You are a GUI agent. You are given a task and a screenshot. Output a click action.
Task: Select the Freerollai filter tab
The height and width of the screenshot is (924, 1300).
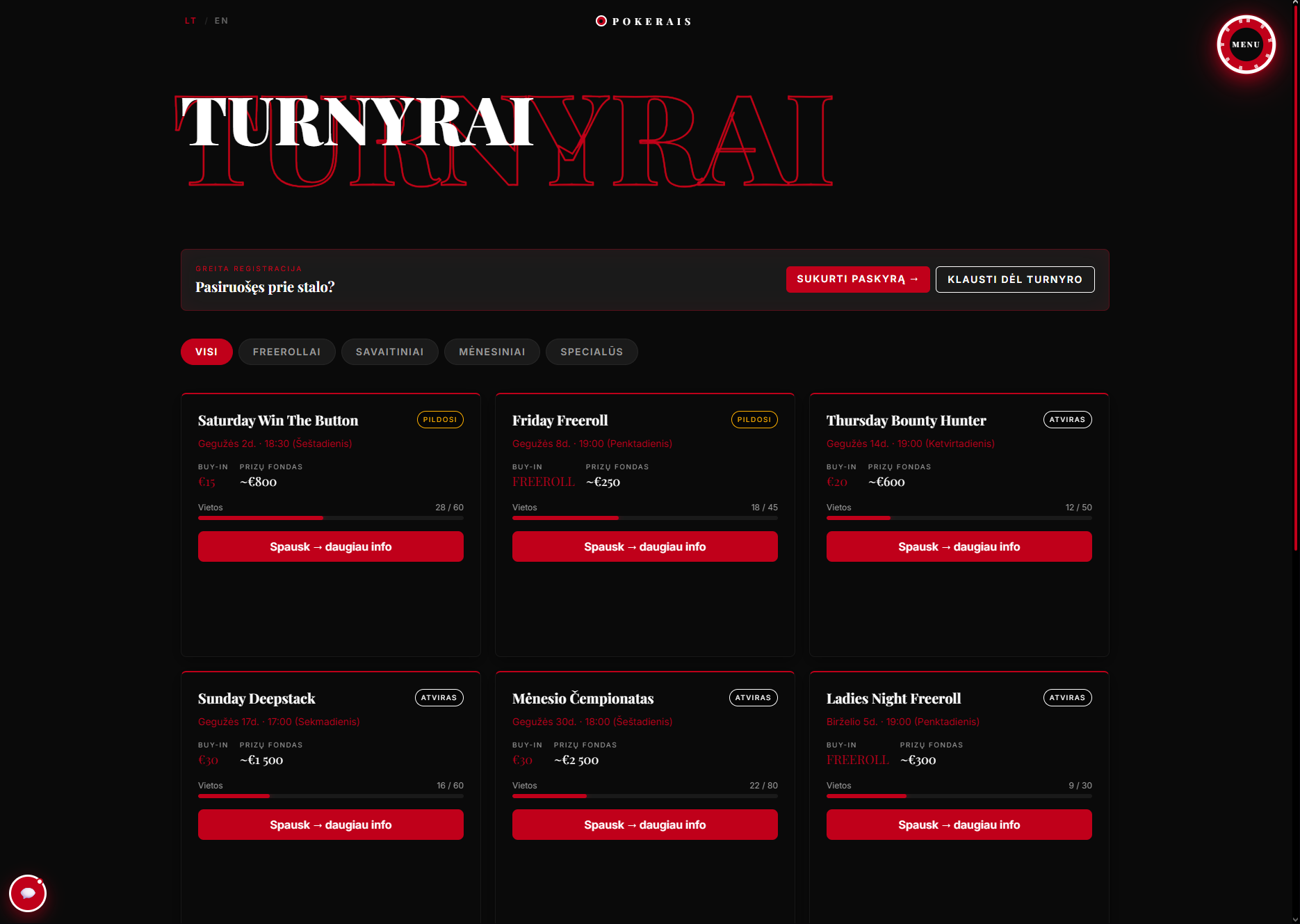pyautogui.click(x=287, y=352)
